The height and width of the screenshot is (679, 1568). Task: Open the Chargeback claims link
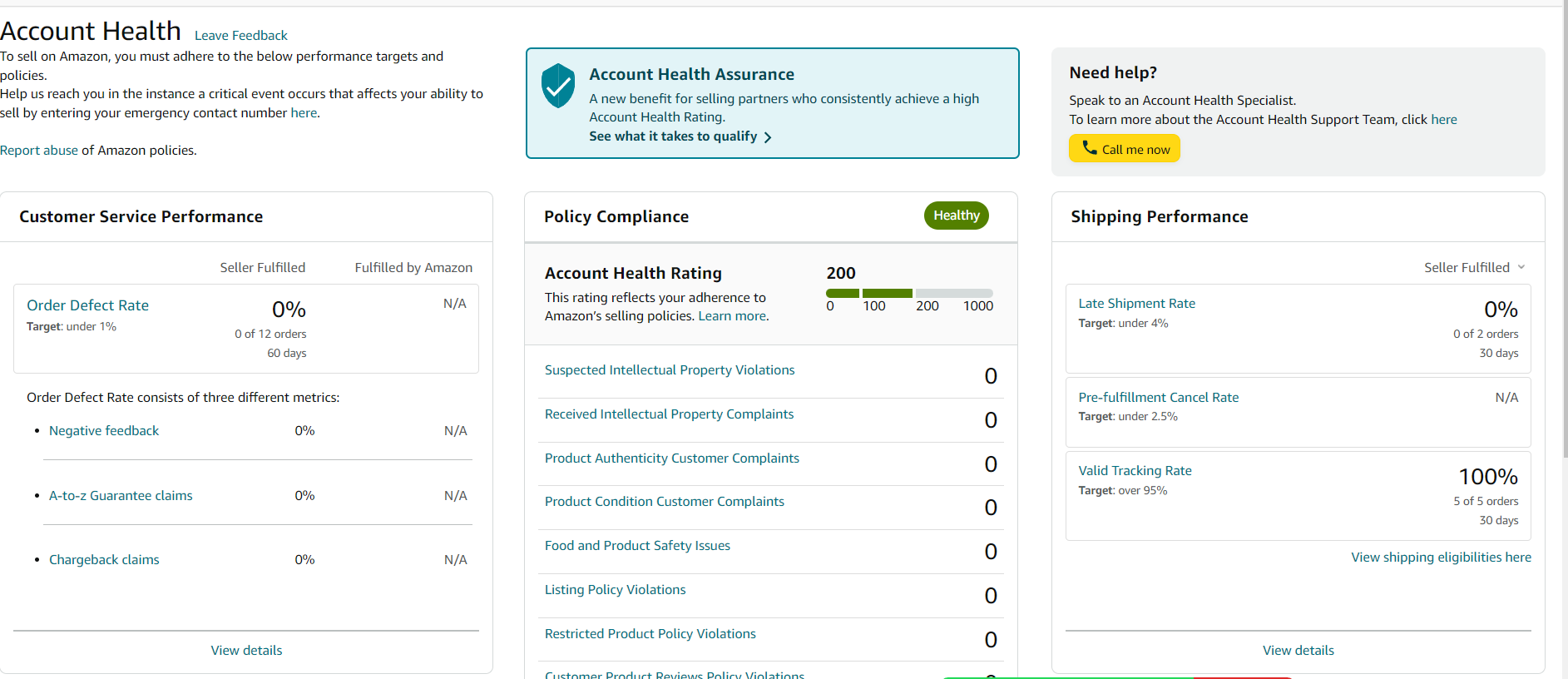point(104,560)
